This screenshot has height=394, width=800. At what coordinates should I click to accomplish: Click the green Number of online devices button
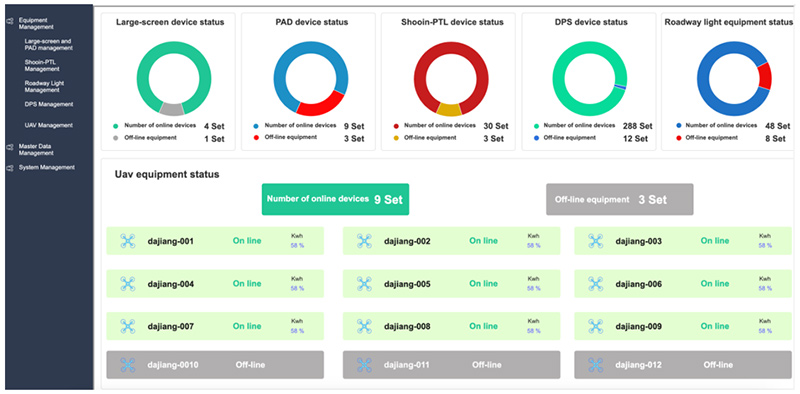tap(335, 200)
